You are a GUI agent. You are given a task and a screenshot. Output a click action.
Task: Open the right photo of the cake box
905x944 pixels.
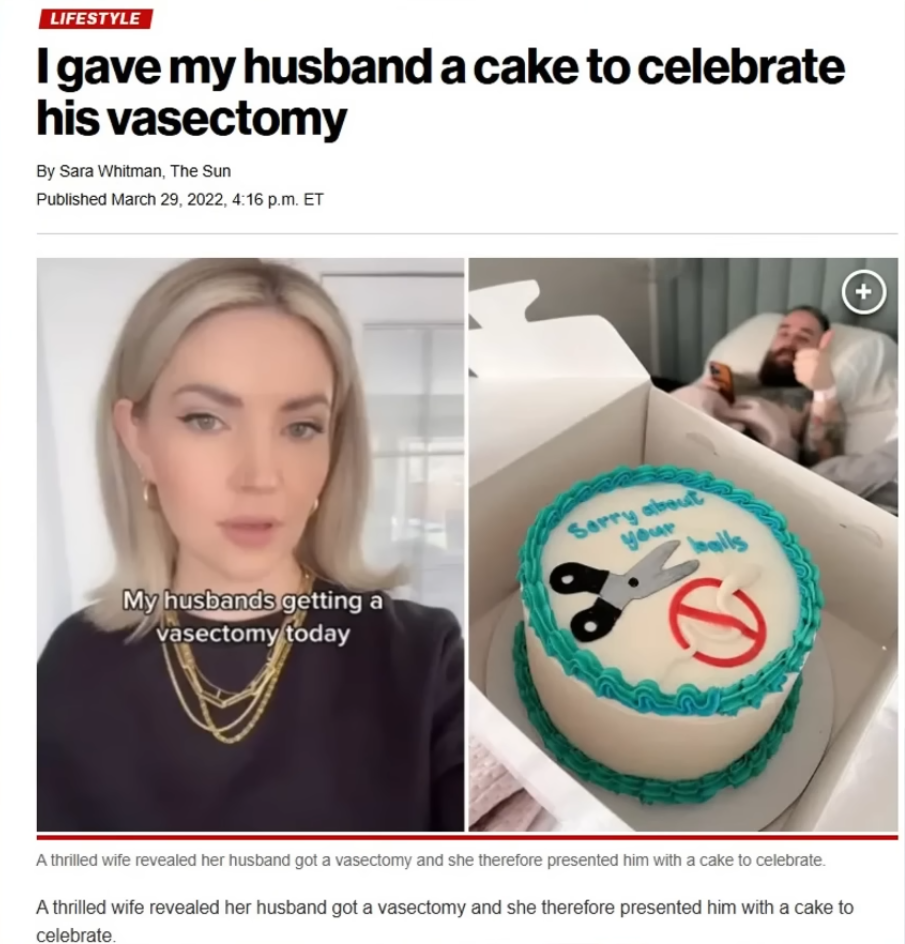point(683,545)
